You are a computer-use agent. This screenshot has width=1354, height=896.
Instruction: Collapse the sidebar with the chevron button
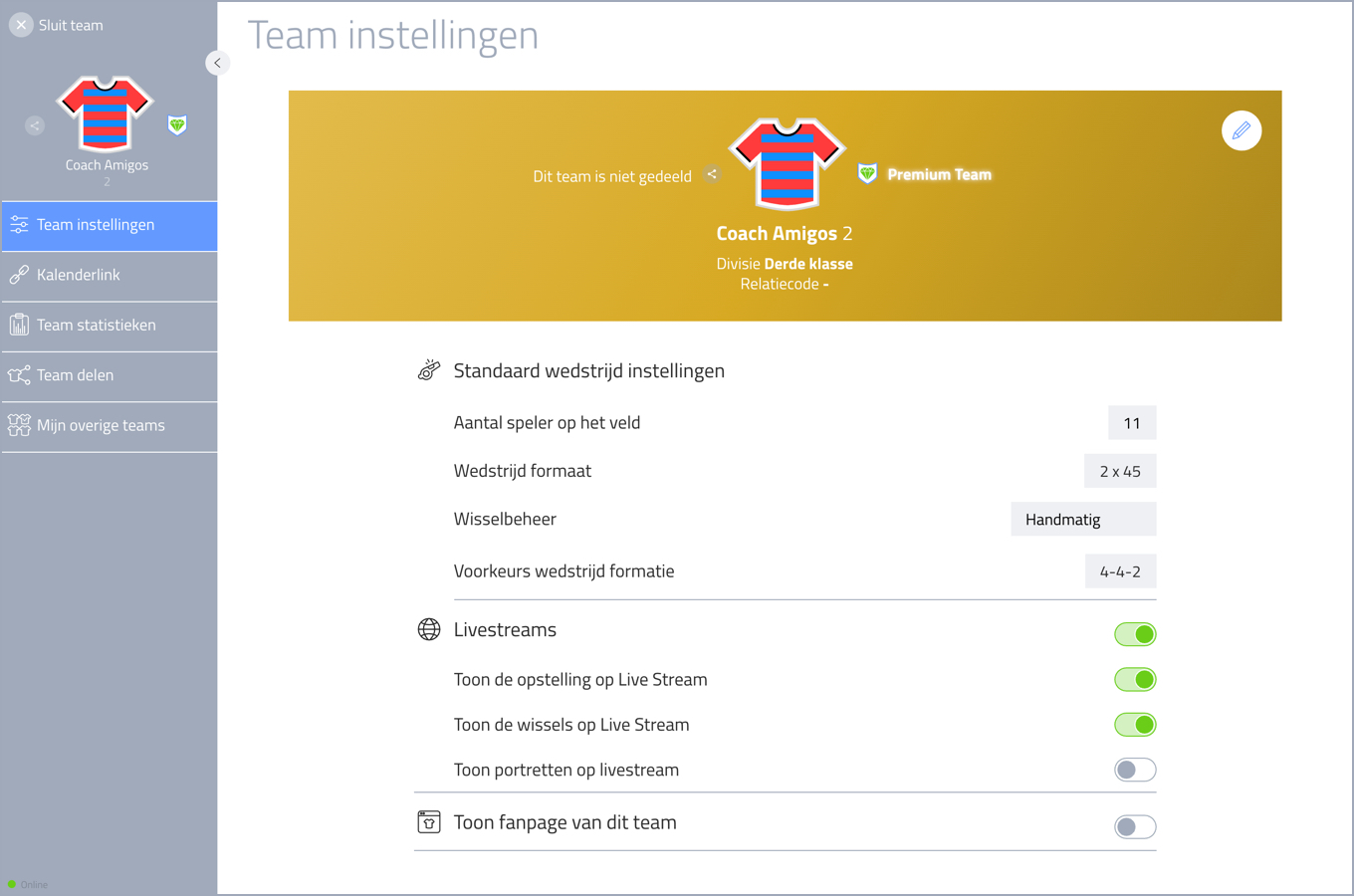click(217, 63)
